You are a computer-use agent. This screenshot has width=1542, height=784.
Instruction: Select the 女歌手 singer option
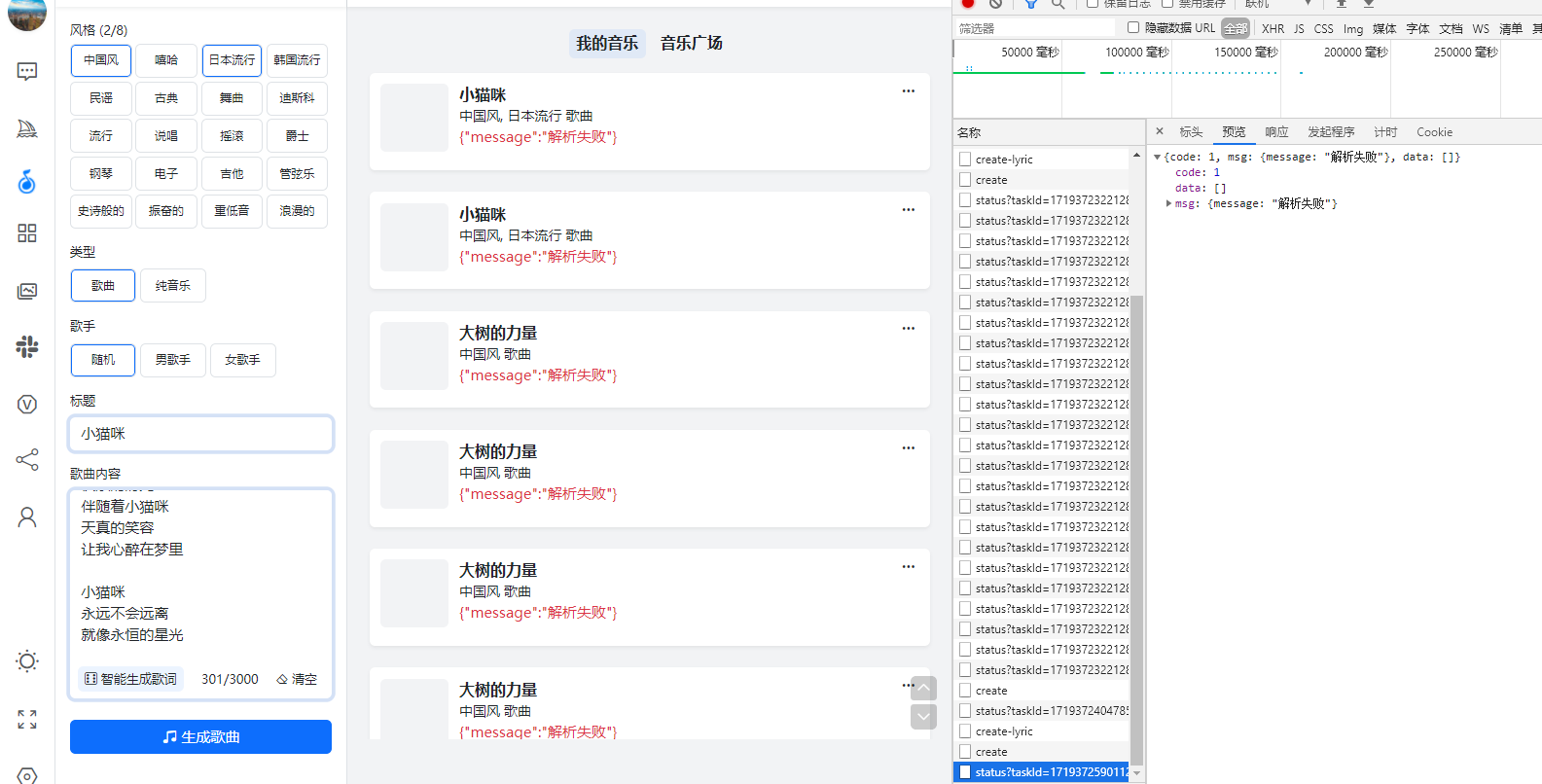pyautogui.click(x=243, y=360)
